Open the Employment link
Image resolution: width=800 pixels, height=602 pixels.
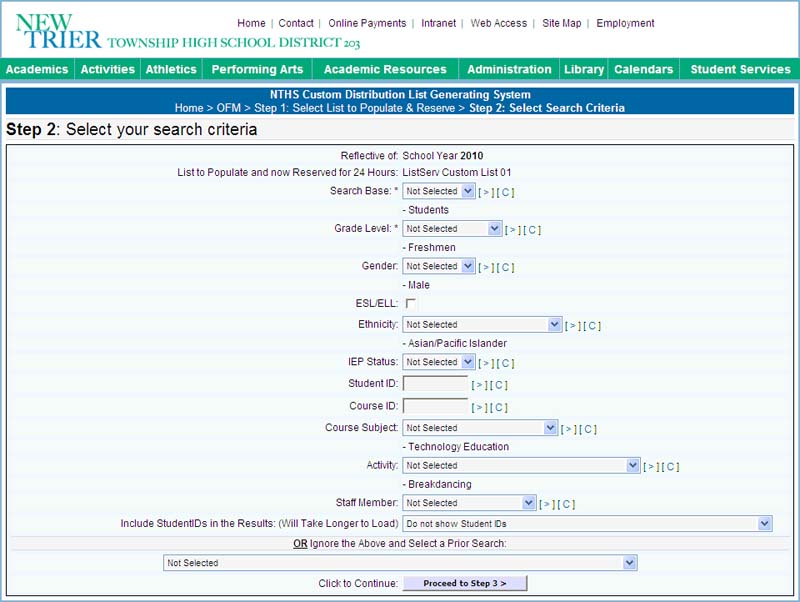pos(625,23)
